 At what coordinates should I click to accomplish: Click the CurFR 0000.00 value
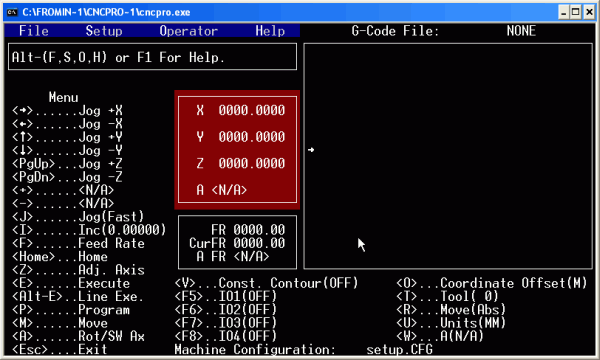237,243
